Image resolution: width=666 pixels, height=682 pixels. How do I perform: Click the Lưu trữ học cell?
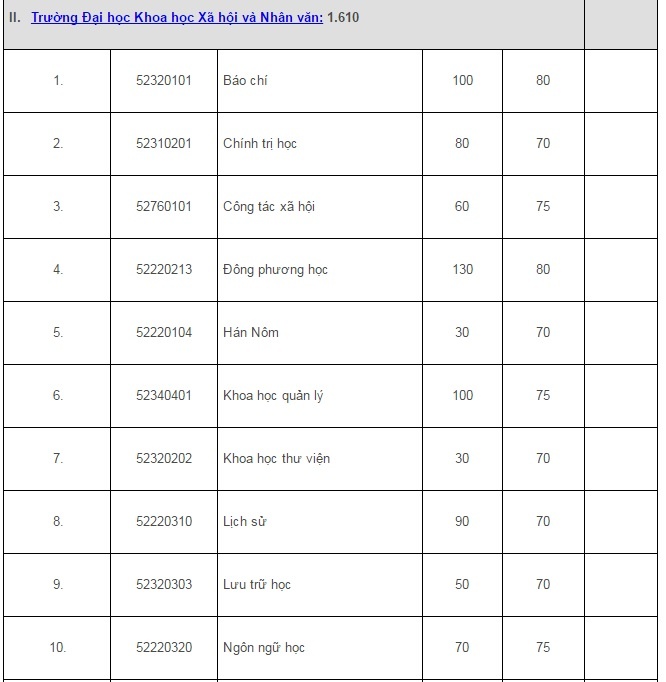tap(256, 584)
